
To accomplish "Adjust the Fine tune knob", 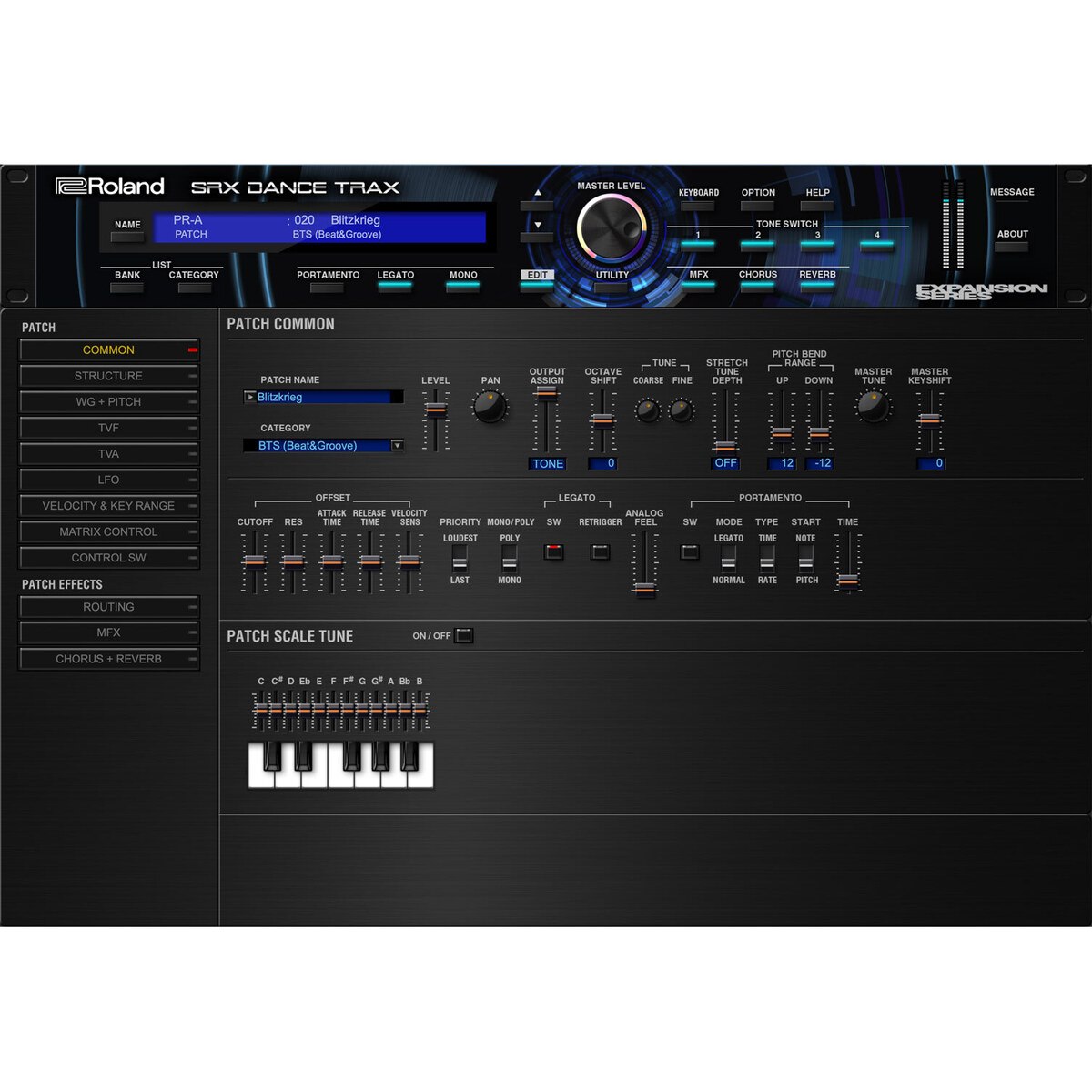I will 682,411.
